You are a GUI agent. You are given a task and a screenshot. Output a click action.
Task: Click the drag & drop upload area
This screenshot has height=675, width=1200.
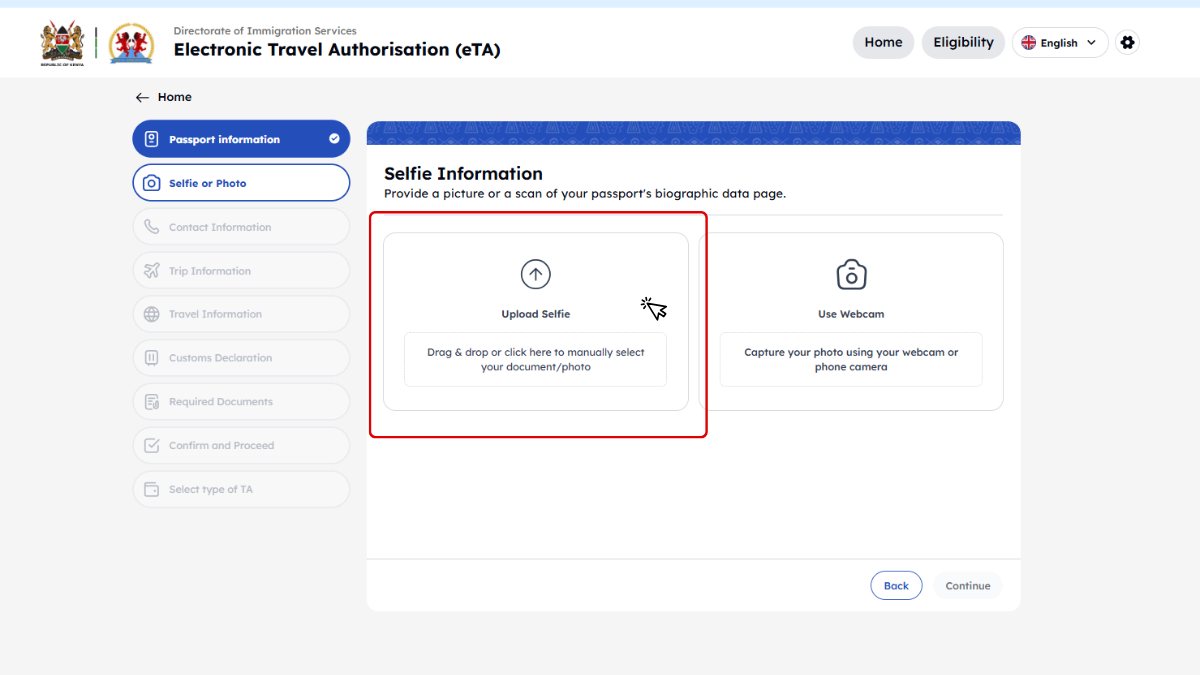pos(535,360)
